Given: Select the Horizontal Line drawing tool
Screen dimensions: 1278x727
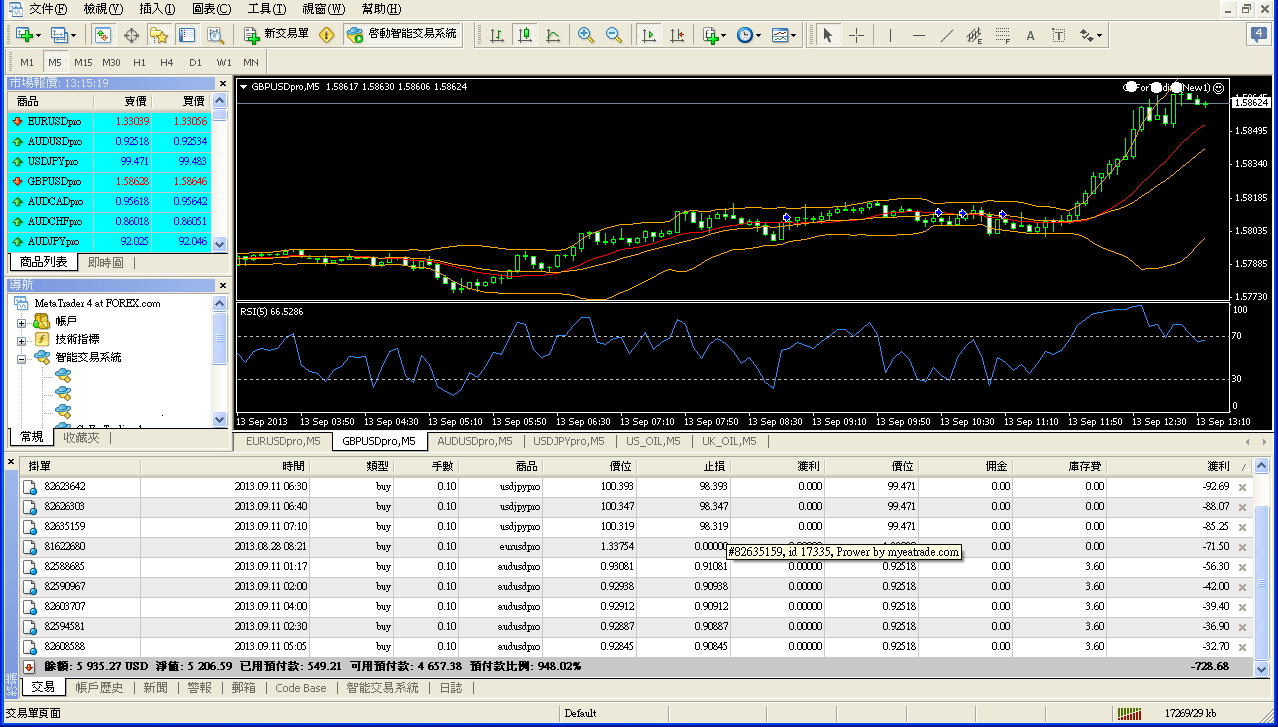Looking at the screenshot, I should point(919,35).
